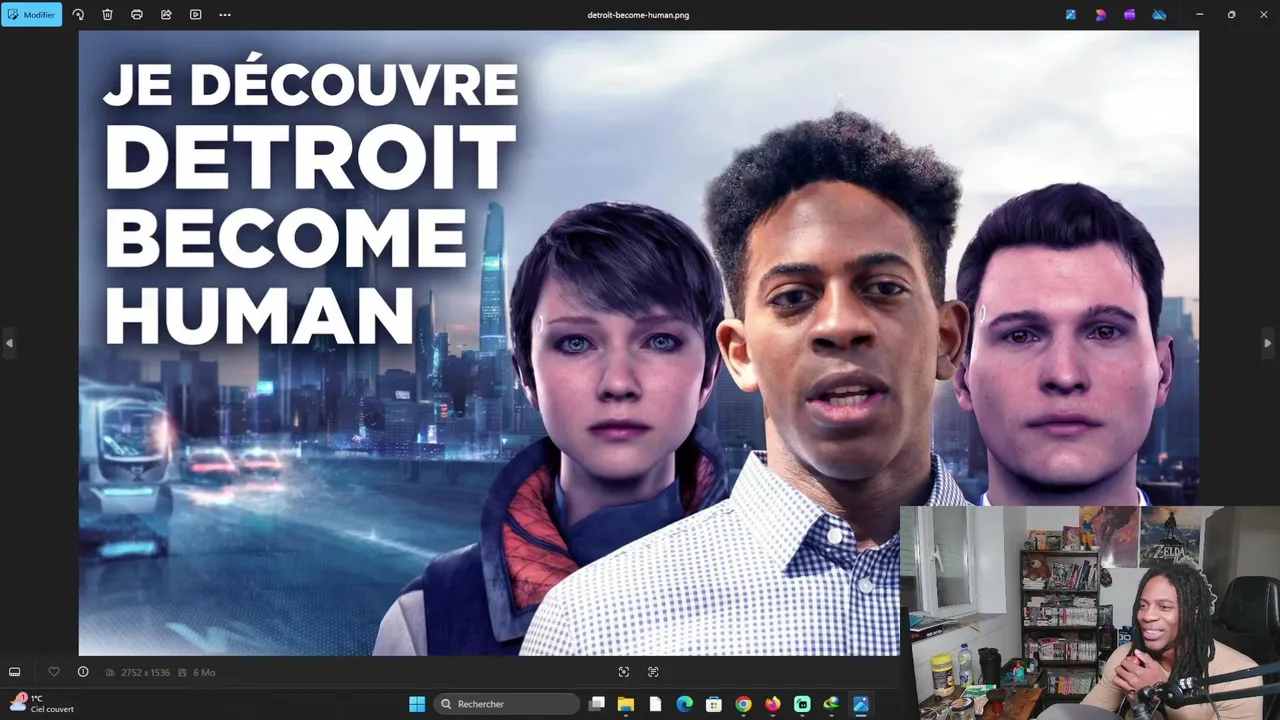Screen dimensions: 1280x720
Task: Print the image via the printer icon
Action: tap(137, 15)
